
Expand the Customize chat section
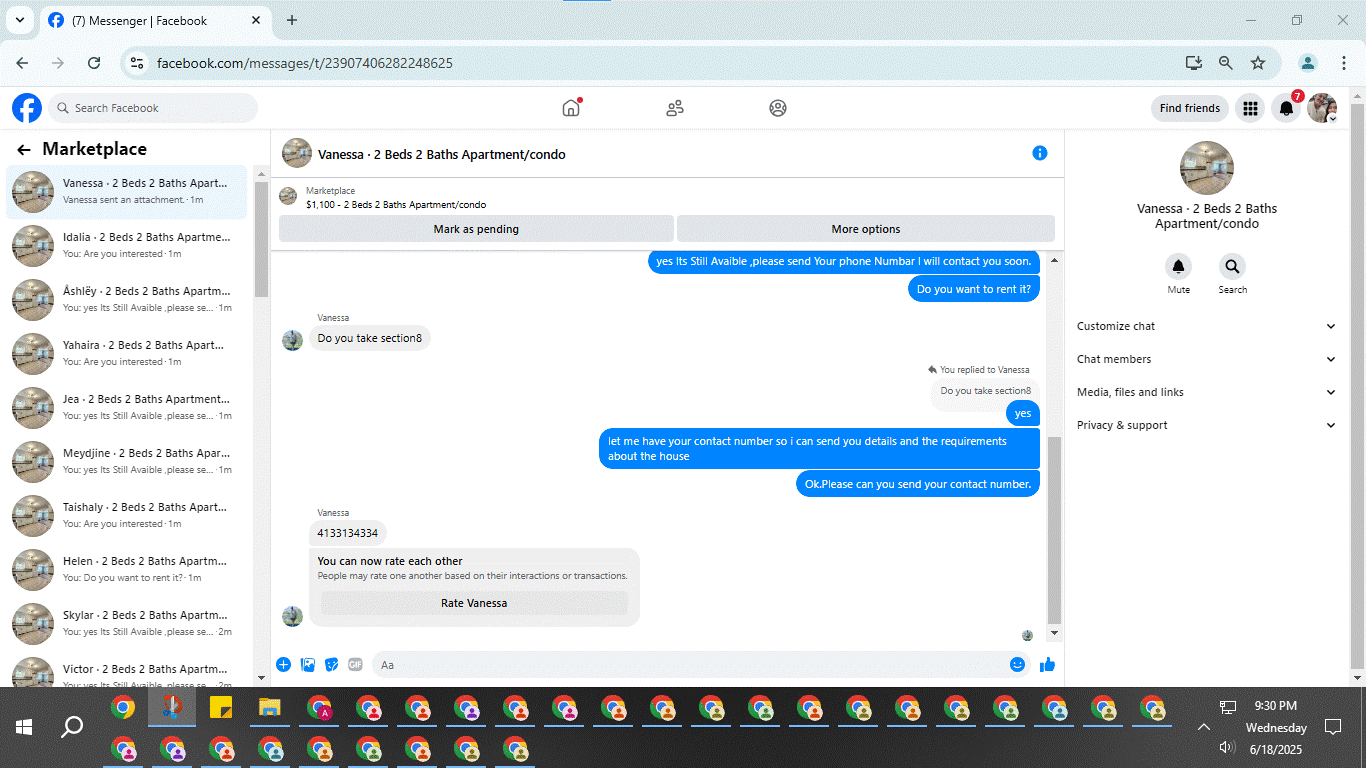tap(1206, 326)
